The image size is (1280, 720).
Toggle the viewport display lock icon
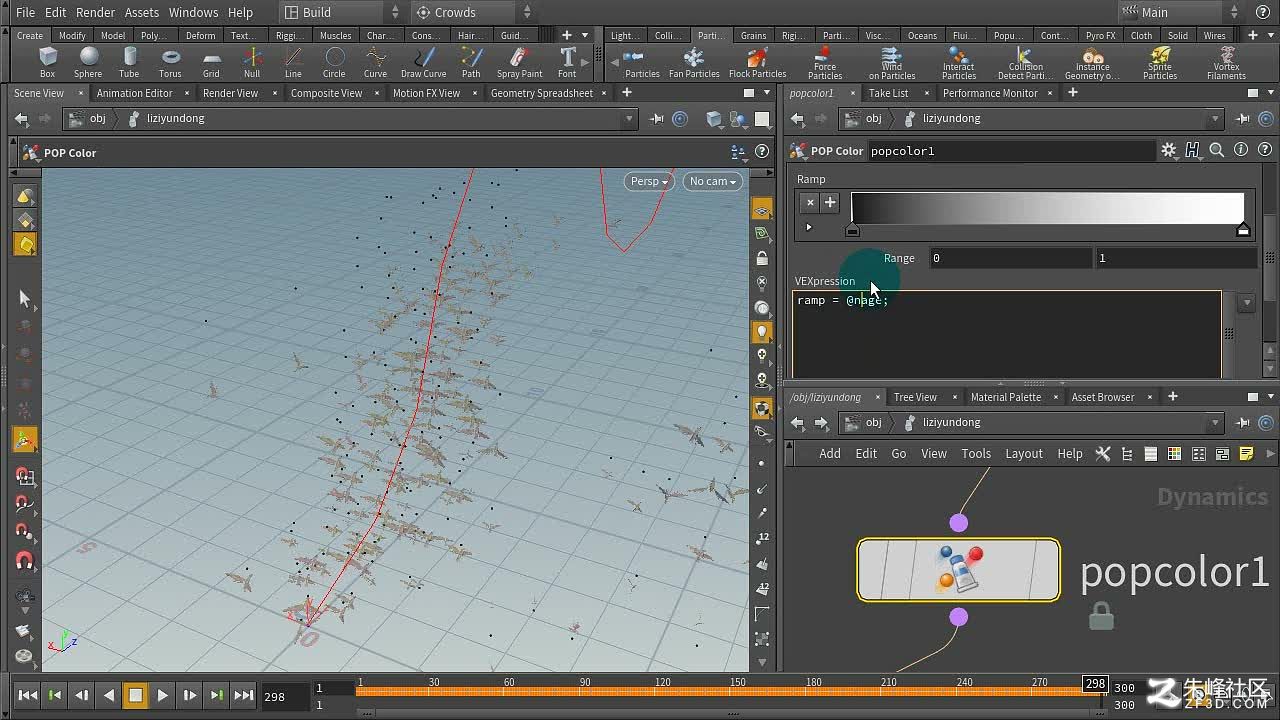tap(762, 259)
